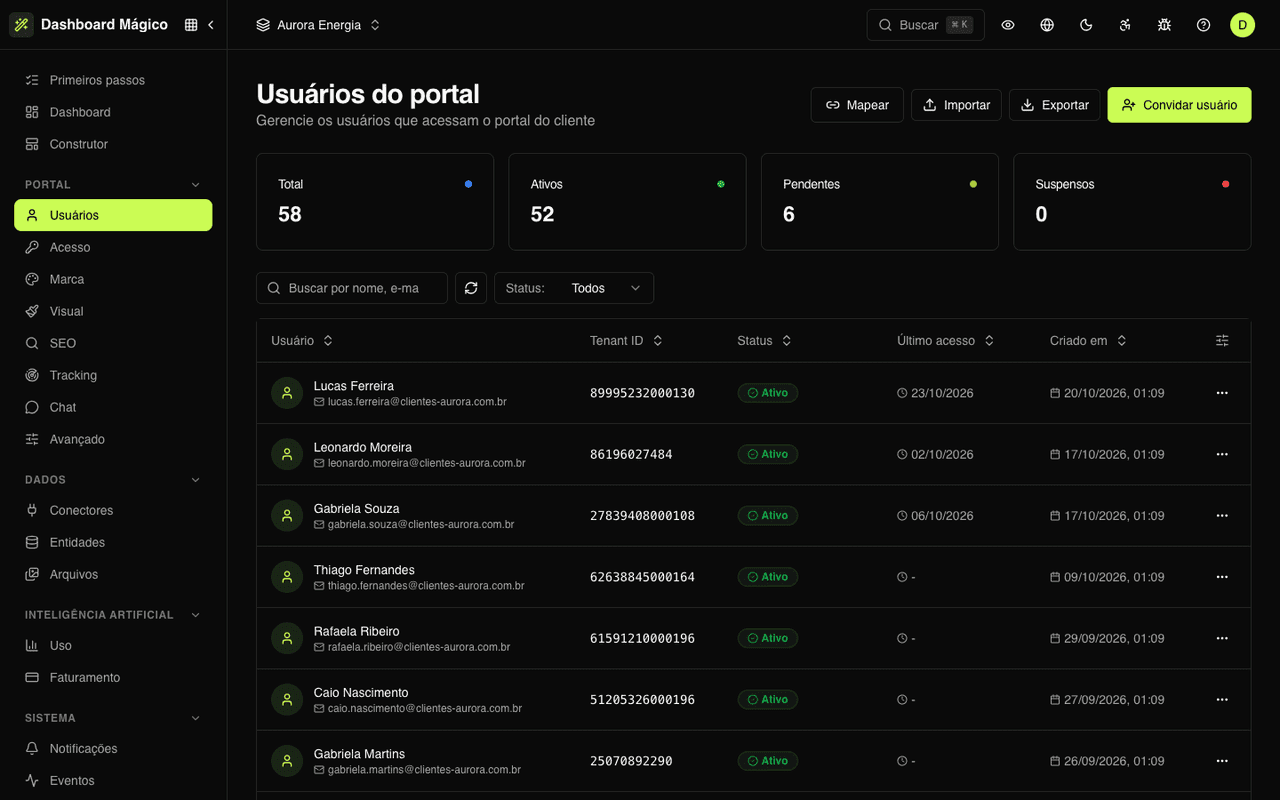
Task: Open the row actions menu for Rafaela Ribeiro
Action: click(x=1222, y=638)
